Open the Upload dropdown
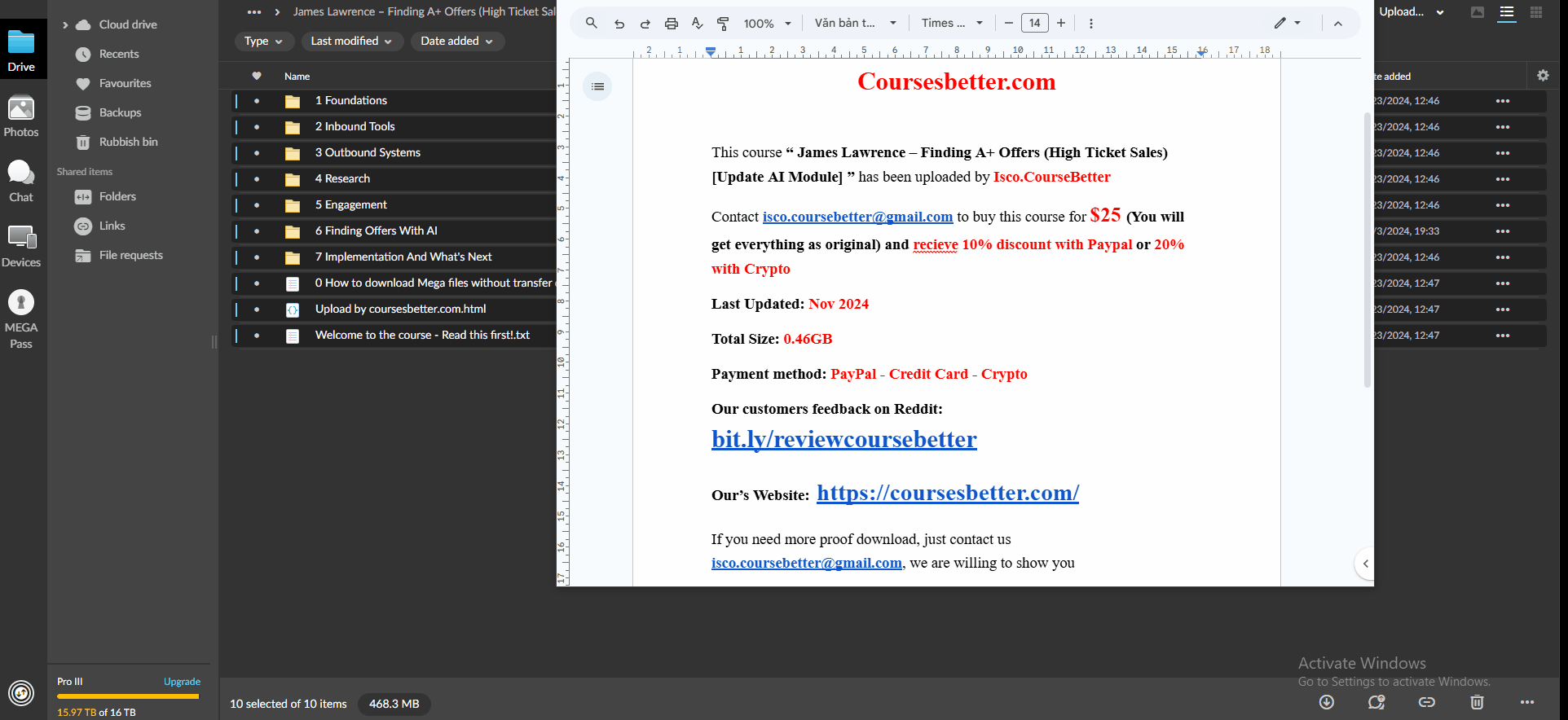Screen dimensions: 1568x720 (1412, 12)
